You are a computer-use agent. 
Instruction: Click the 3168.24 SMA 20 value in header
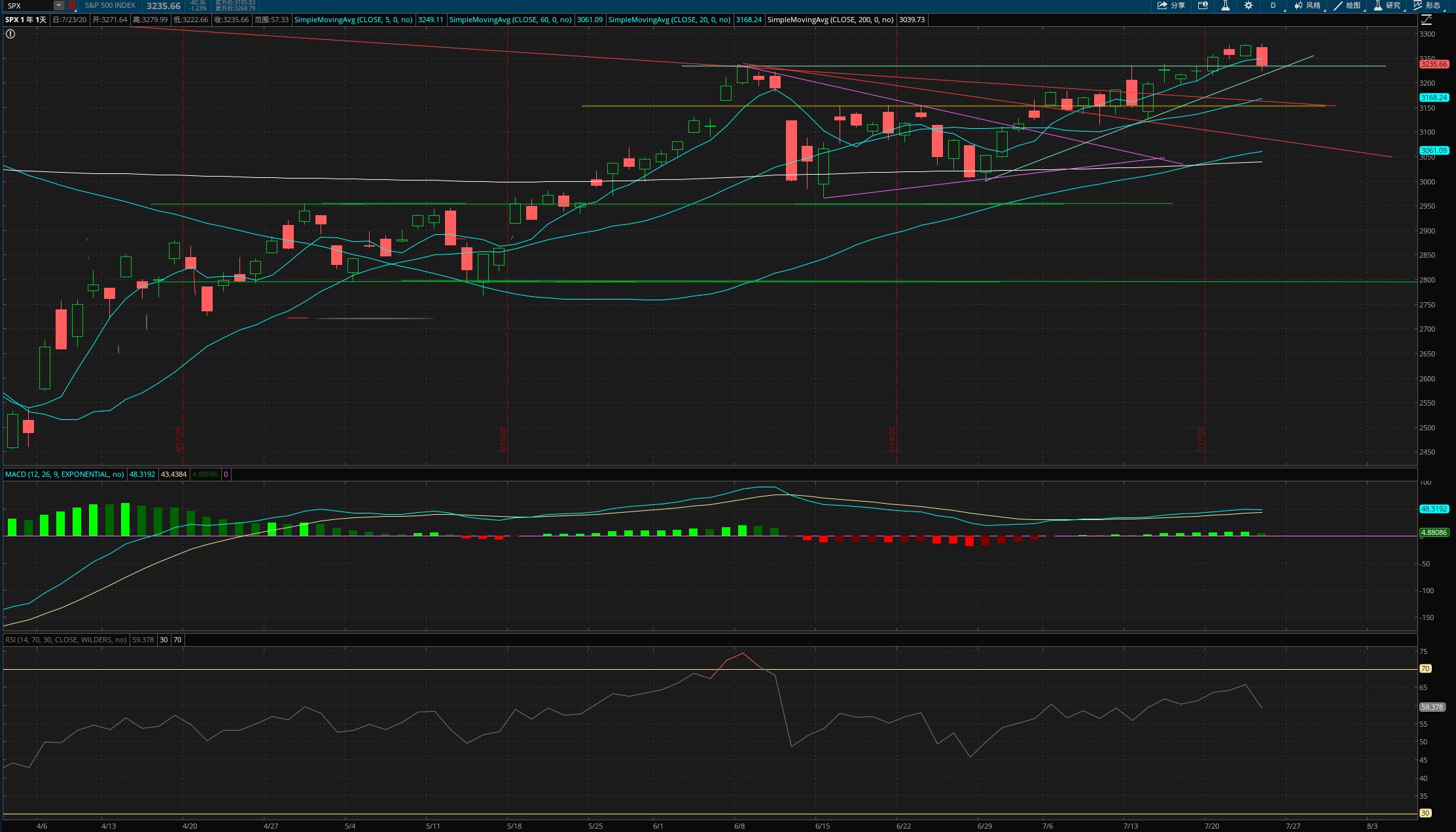pyautogui.click(x=749, y=20)
